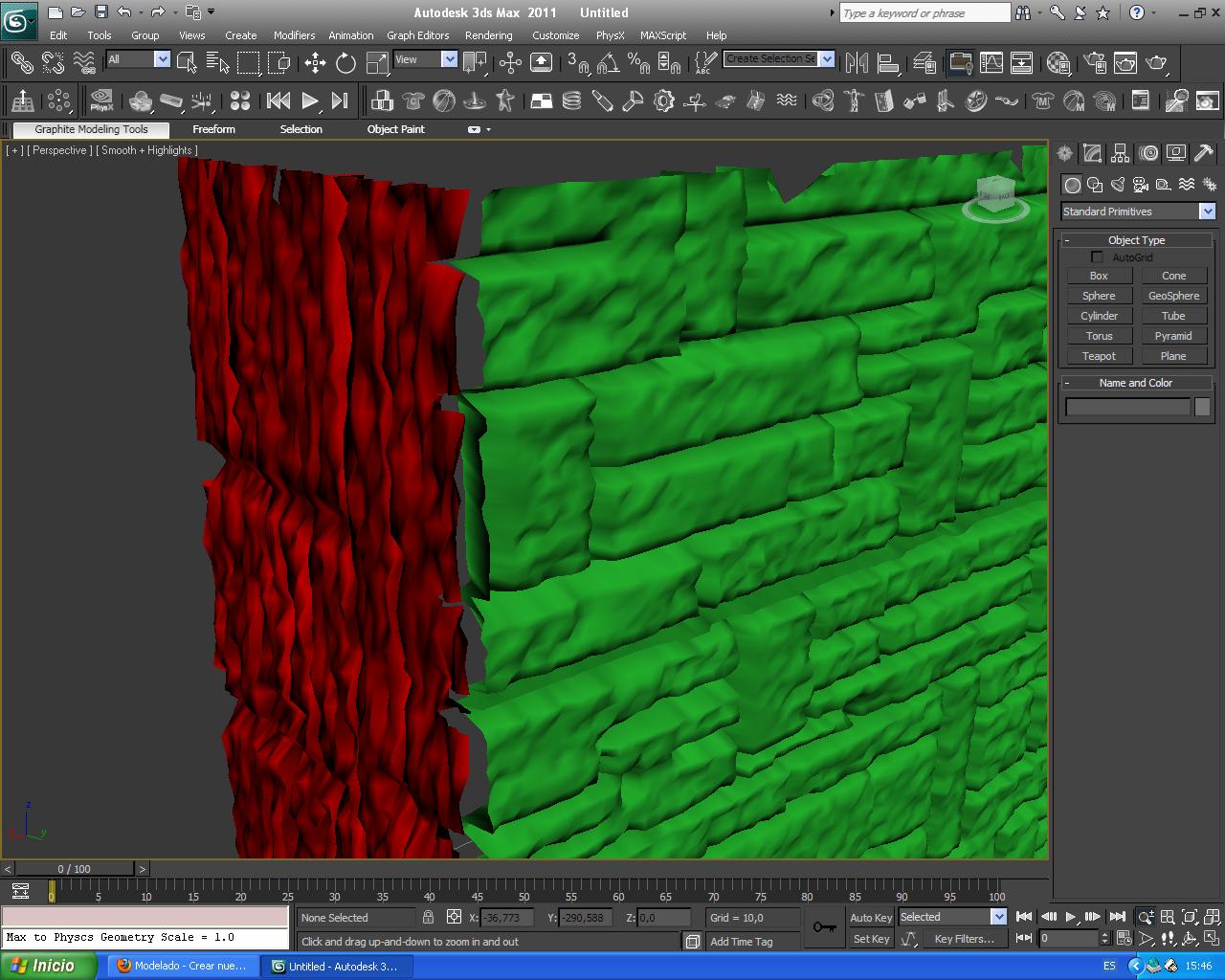This screenshot has width=1225, height=980.
Task: Toggle the Selection Lock padlock
Action: tap(428, 917)
